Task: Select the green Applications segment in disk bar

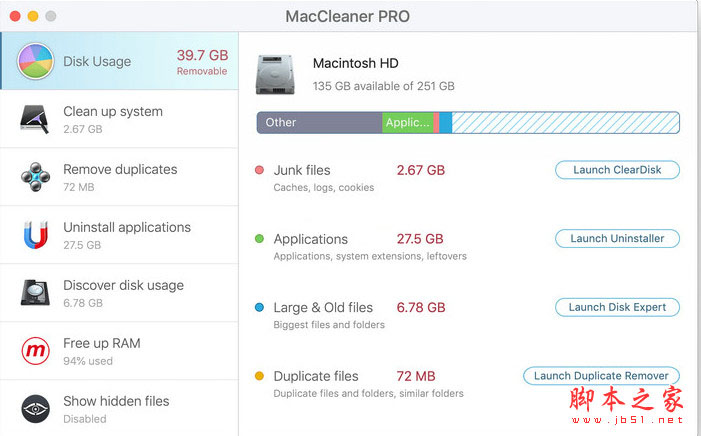Action: pyautogui.click(x=407, y=123)
